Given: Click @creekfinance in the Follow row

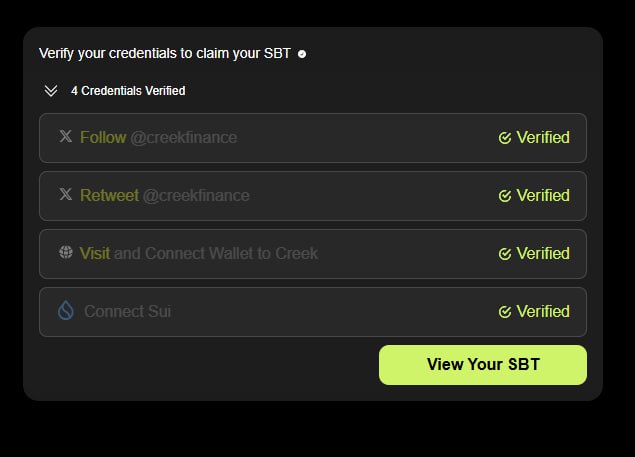Looking at the screenshot, I should pos(184,137).
